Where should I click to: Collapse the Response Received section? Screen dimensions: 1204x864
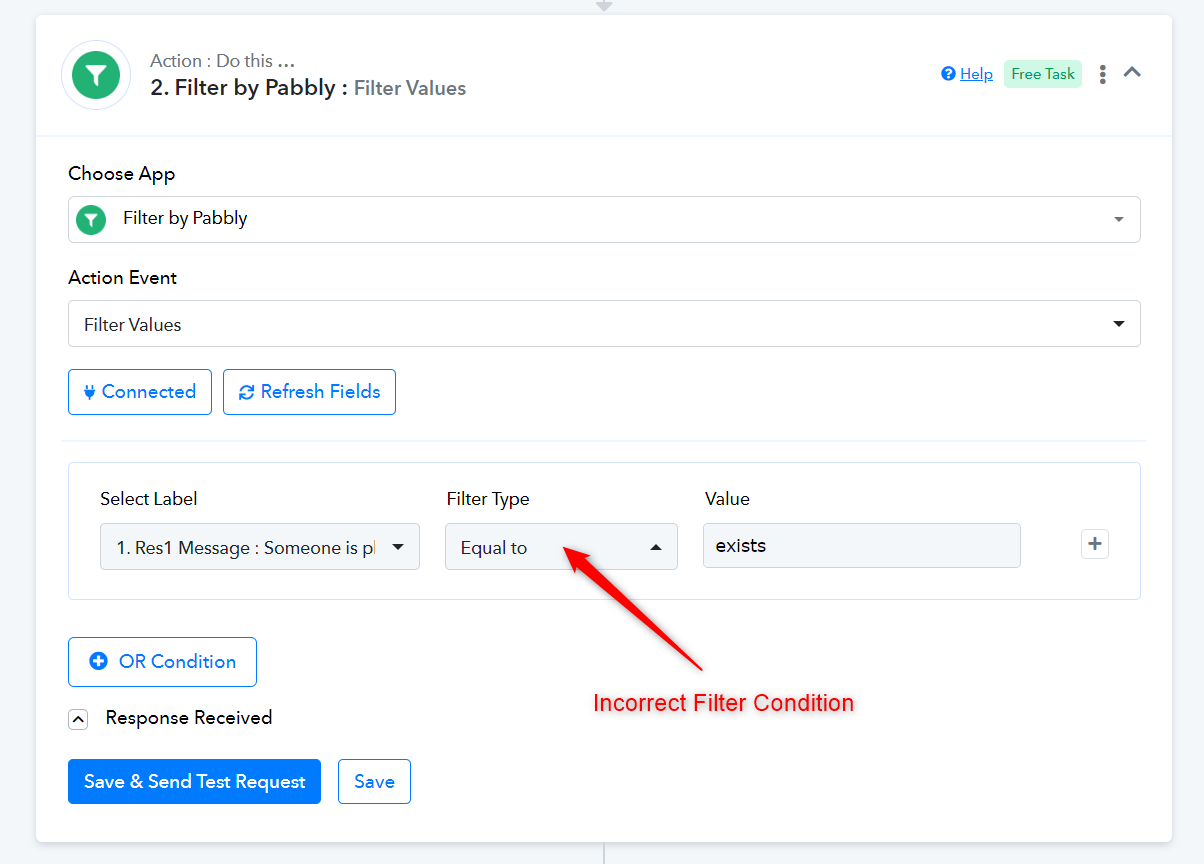(78, 719)
